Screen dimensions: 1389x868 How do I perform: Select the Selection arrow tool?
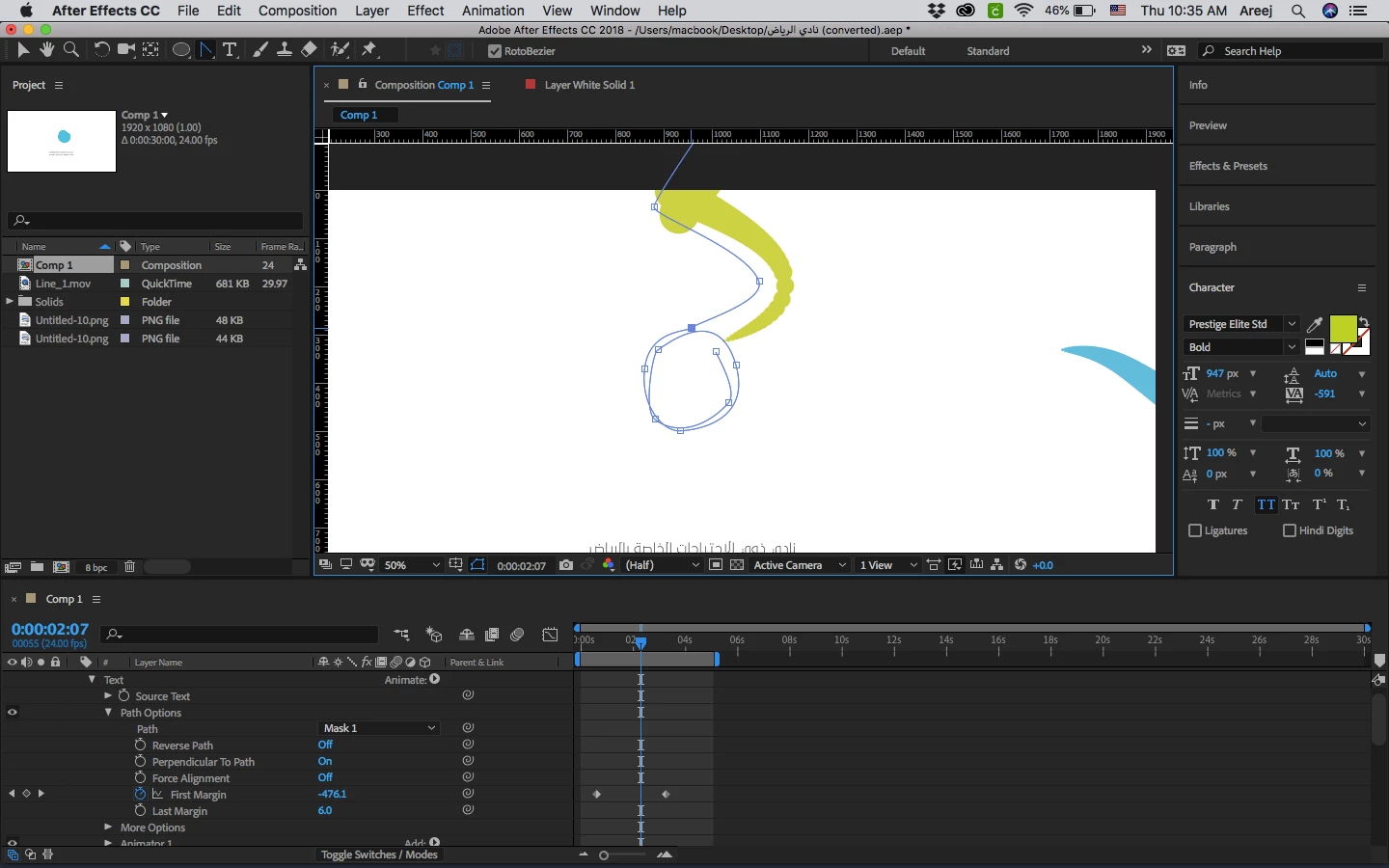click(x=23, y=49)
